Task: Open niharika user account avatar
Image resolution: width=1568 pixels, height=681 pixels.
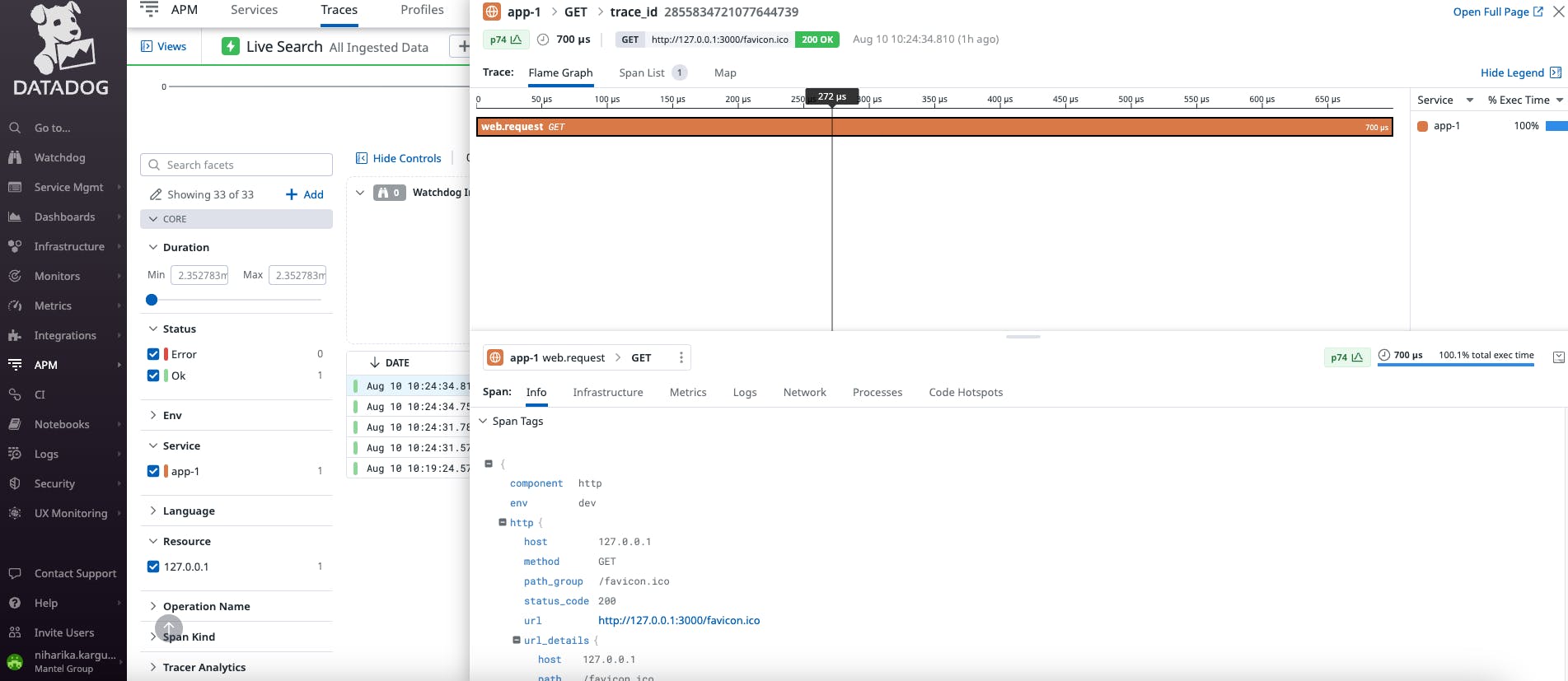Action: click(15, 661)
